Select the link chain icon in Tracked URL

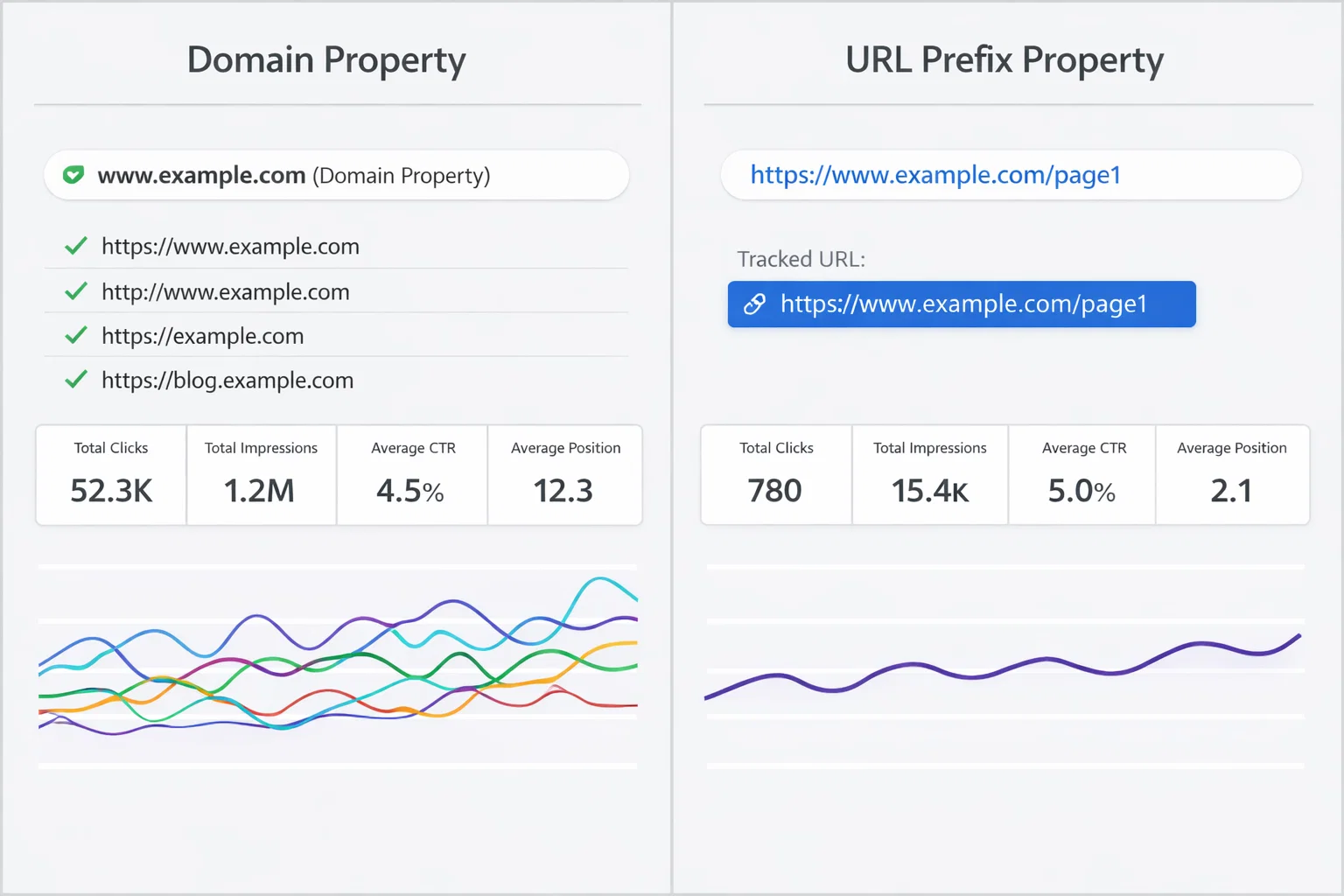pos(753,304)
